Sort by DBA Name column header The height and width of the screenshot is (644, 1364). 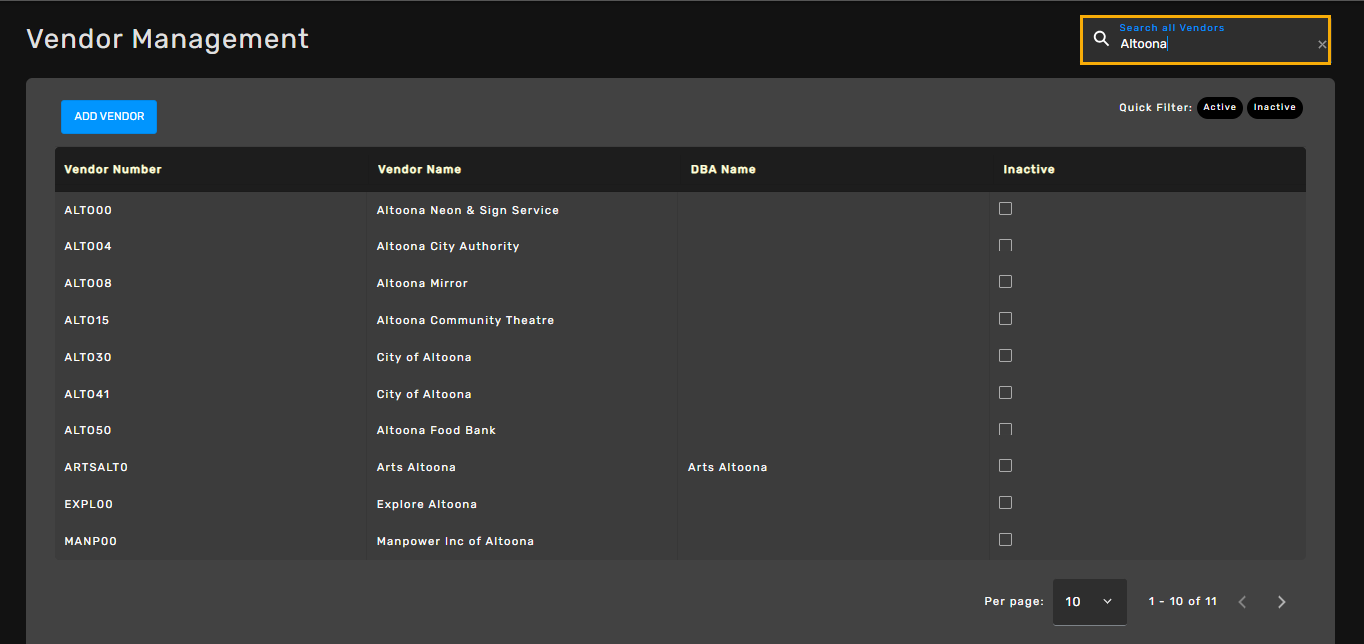[x=723, y=170]
